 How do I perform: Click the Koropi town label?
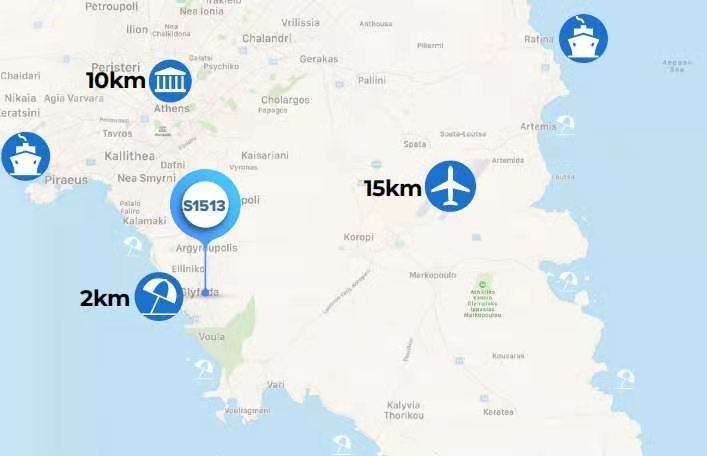click(x=358, y=237)
